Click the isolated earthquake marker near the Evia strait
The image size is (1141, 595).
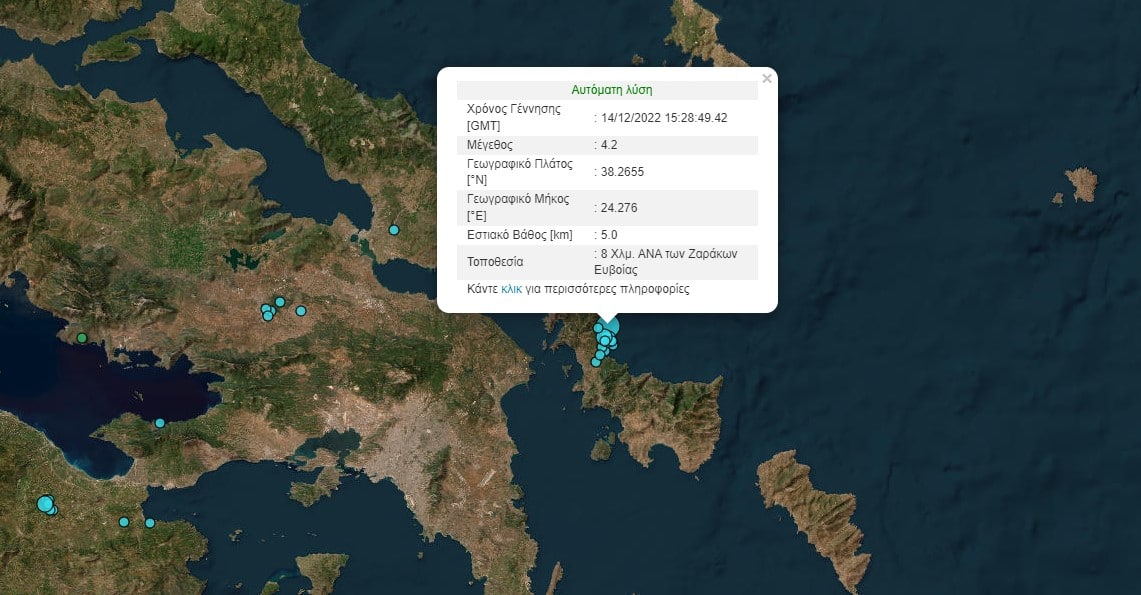[394, 230]
